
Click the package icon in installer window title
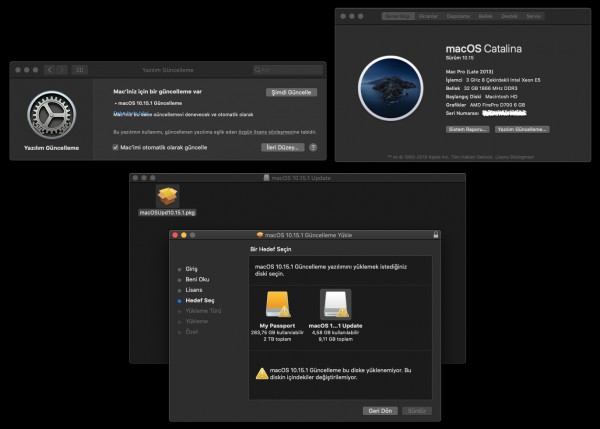click(x=260, y=235)
